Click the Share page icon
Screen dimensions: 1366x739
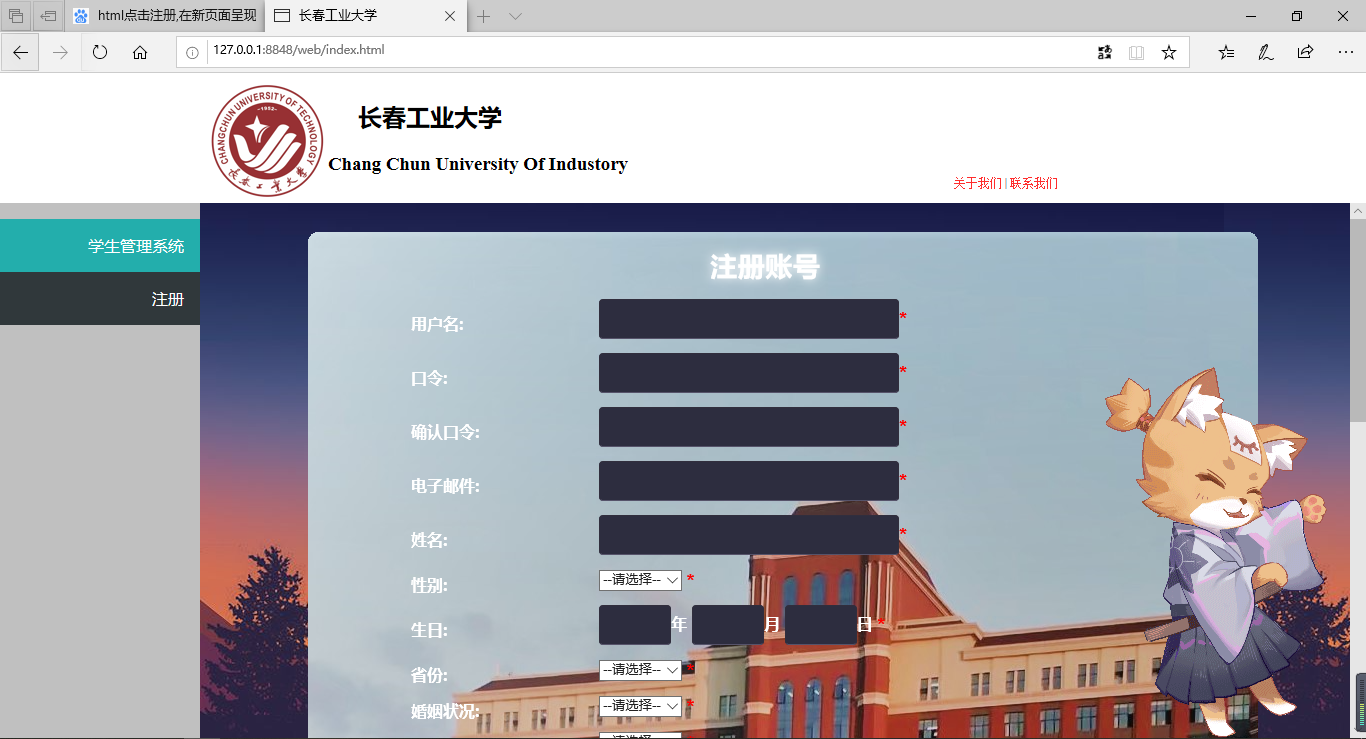point(1305,52)
